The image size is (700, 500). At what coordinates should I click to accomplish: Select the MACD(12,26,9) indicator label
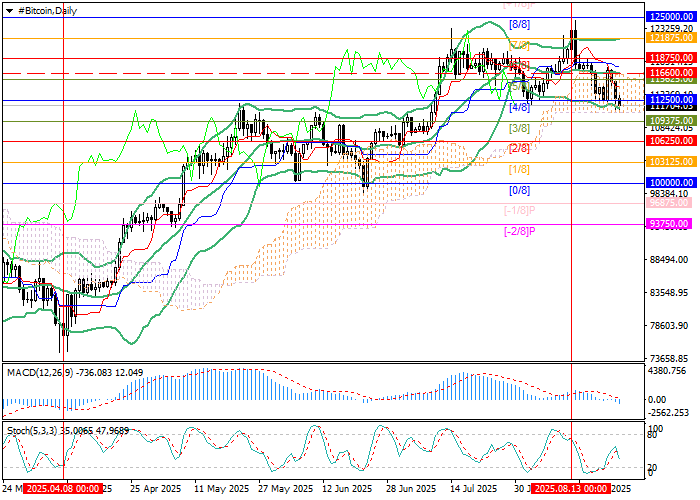click(x=40, y=372)
